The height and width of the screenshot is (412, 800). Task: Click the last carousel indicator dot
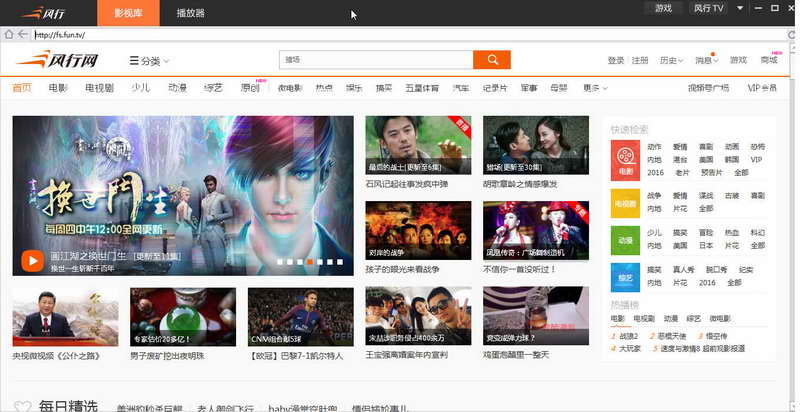tap(340, 262)
